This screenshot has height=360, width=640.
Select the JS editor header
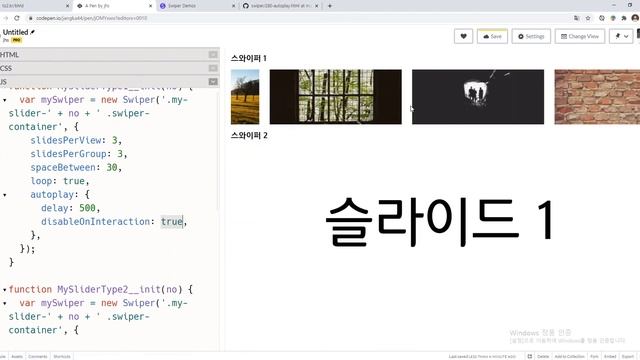(109, 82)
